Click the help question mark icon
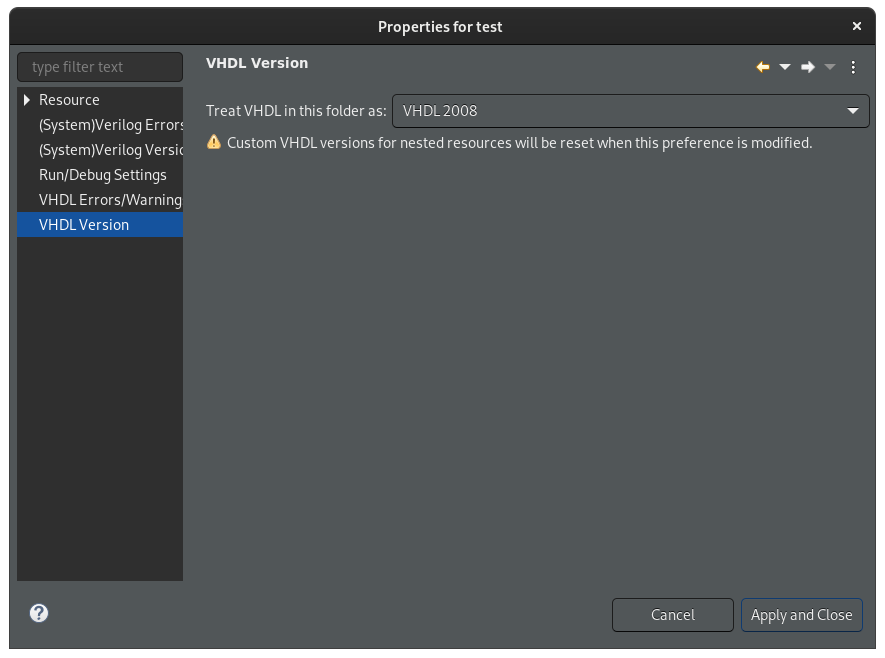The height and width of the screenshot is (658, 885). tap(39, 613)
